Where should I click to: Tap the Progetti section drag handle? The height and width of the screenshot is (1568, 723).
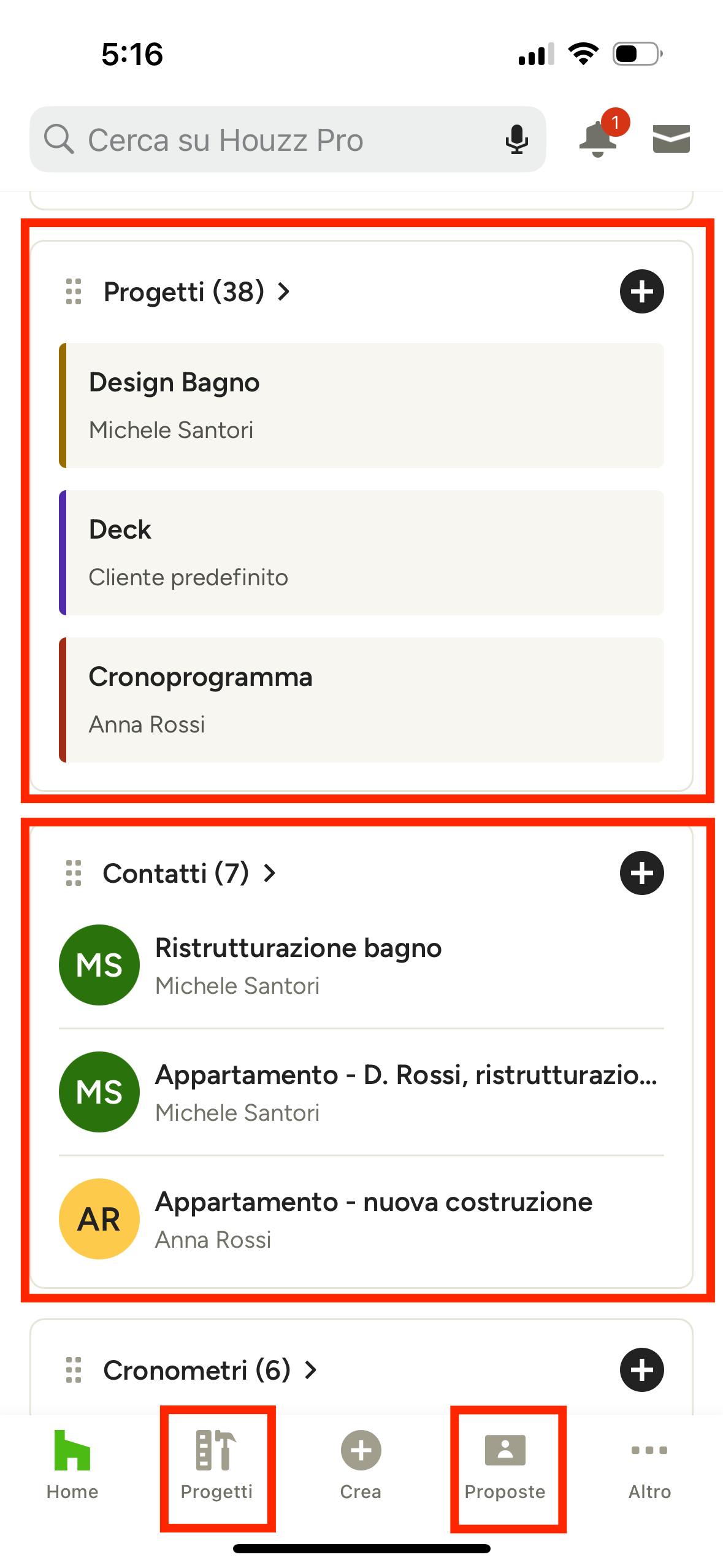(x=74, y=291)
